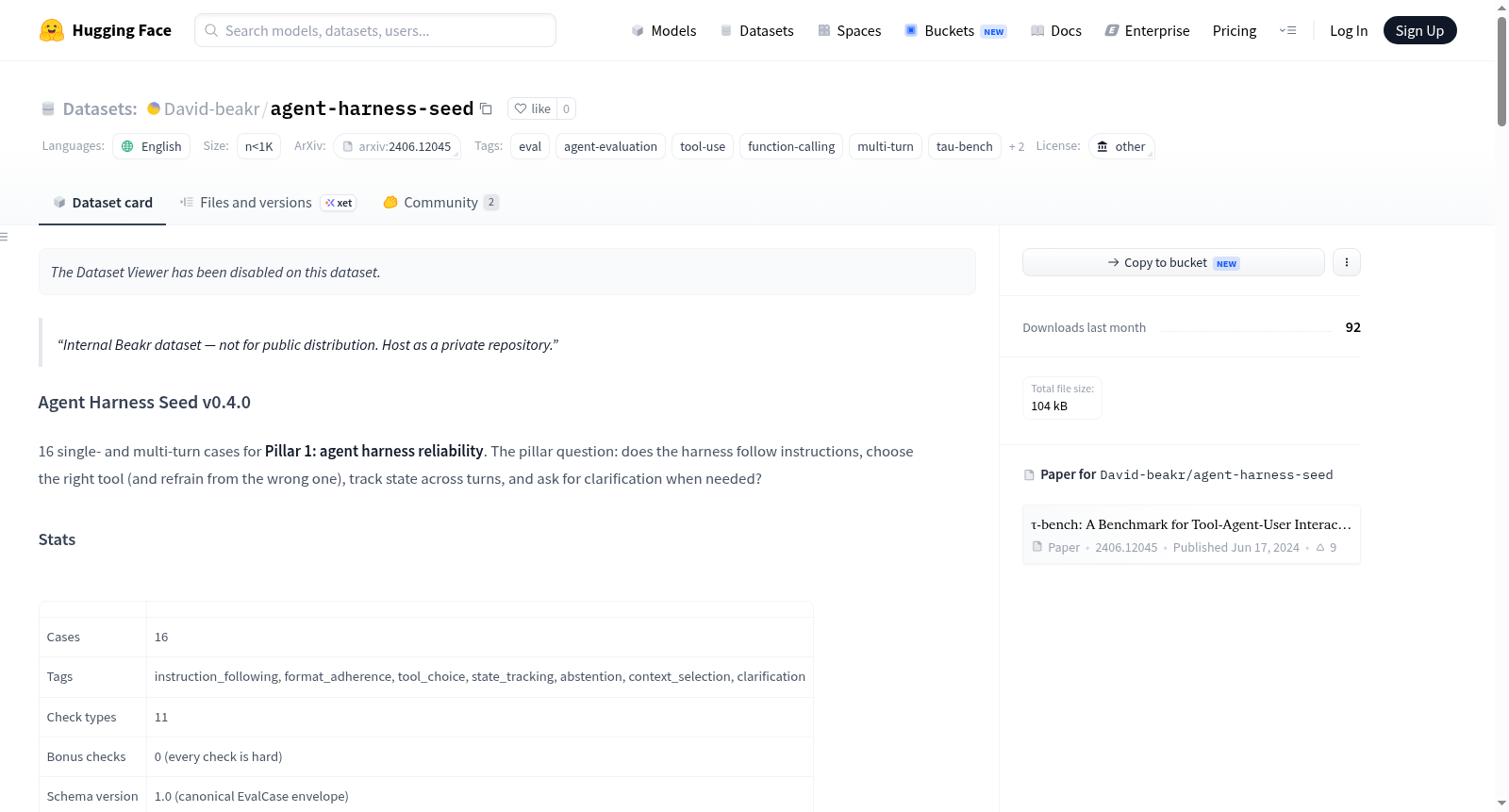
Task: Open Spaces from navigation
Action: coord(850,30)
